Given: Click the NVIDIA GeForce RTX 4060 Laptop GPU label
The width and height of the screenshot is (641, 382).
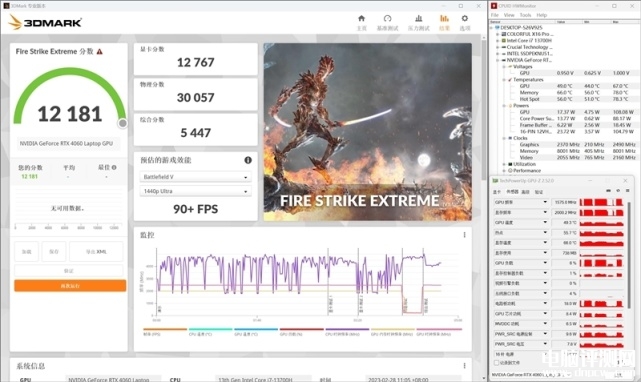Looking at the screenshot, I should pos(66,143).
